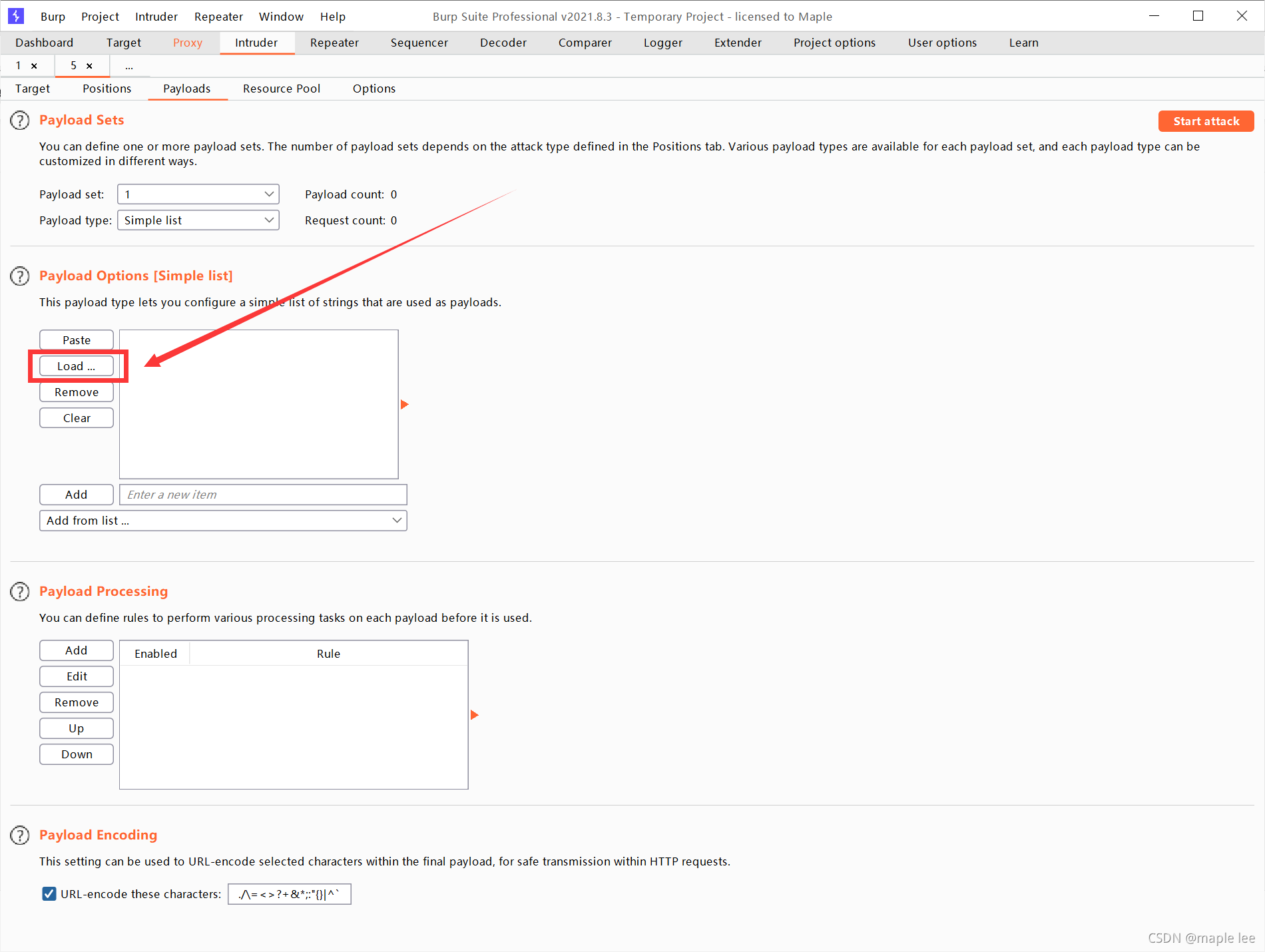This screenshot has height=952, width=1265.
Task: Open the Help menu
Action: pyautogui.click(x=333, y=17)
